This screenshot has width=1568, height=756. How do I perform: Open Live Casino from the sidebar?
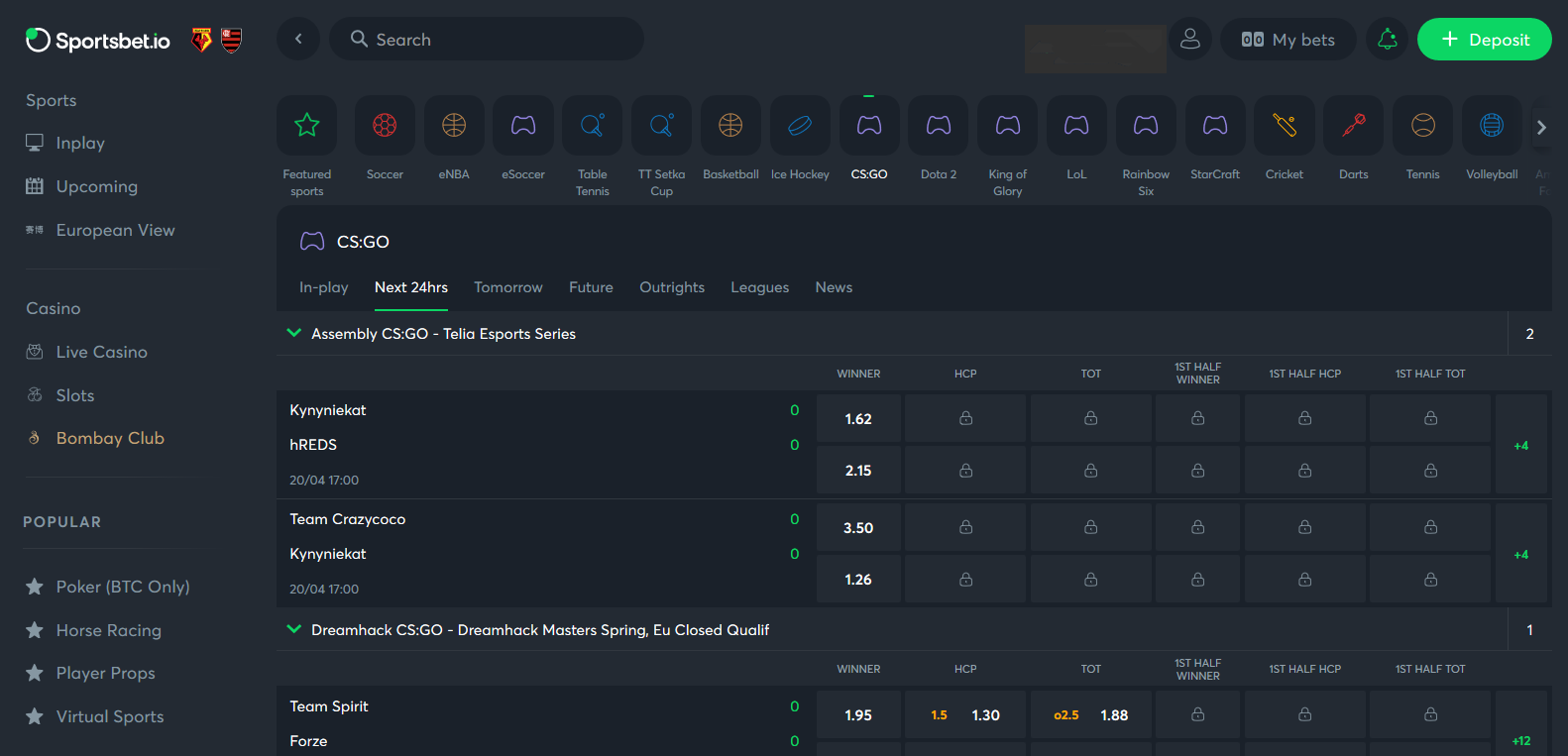click(x=87, y=352)
